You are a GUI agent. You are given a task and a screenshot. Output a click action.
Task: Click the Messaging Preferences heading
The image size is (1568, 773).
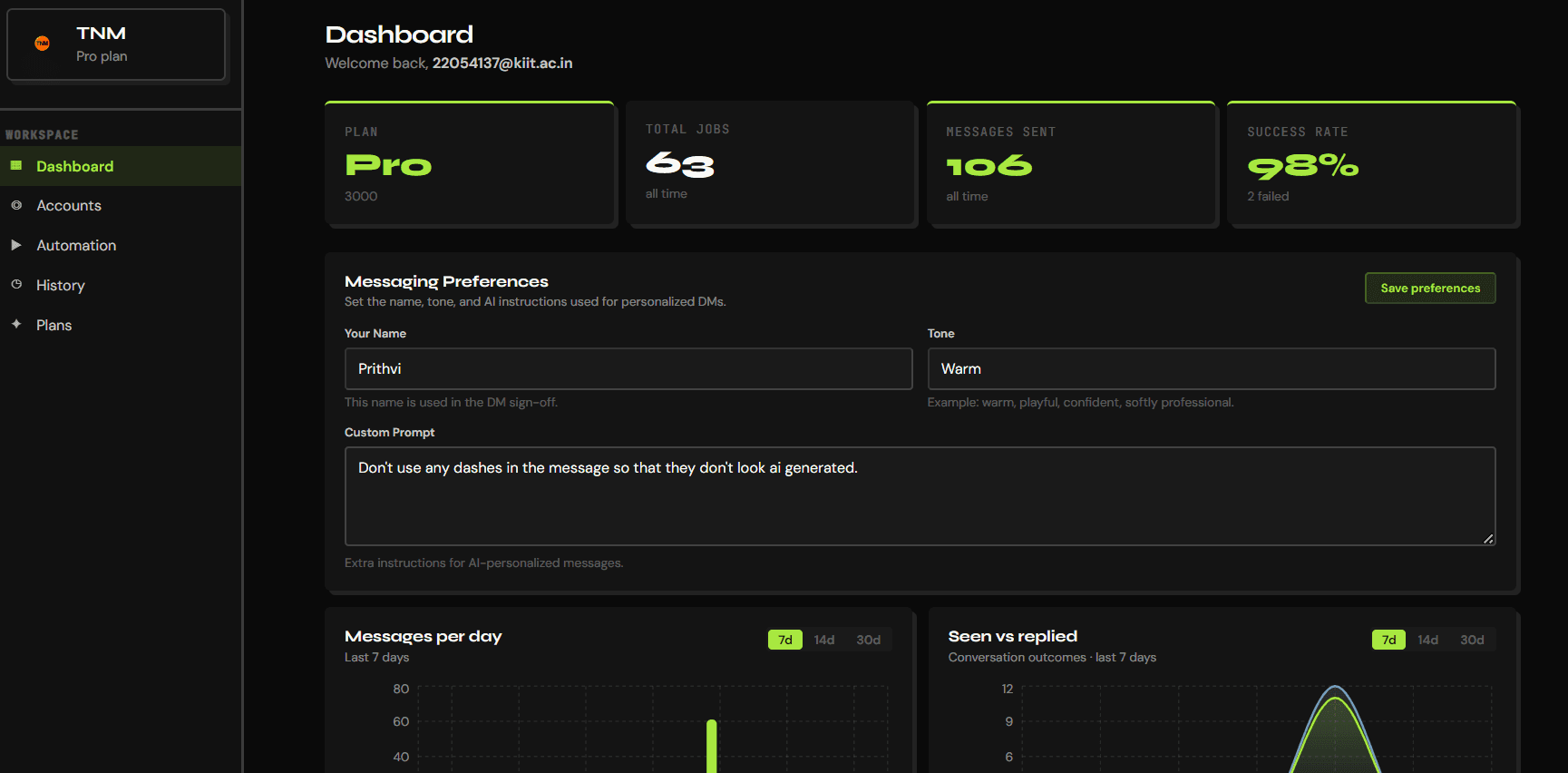[x=446, y=281]
